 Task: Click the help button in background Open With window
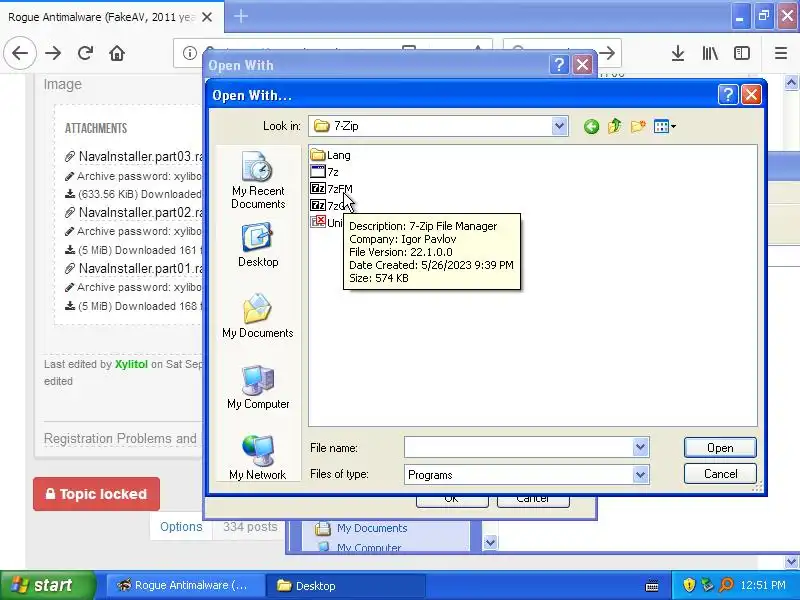coord(559,65)
